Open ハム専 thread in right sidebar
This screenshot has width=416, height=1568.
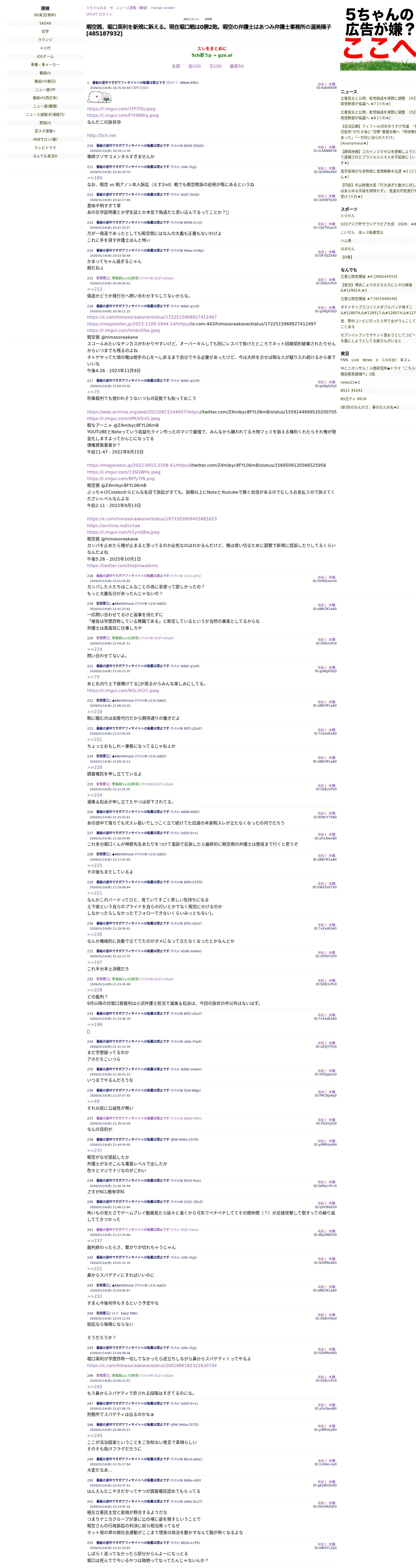346,240
